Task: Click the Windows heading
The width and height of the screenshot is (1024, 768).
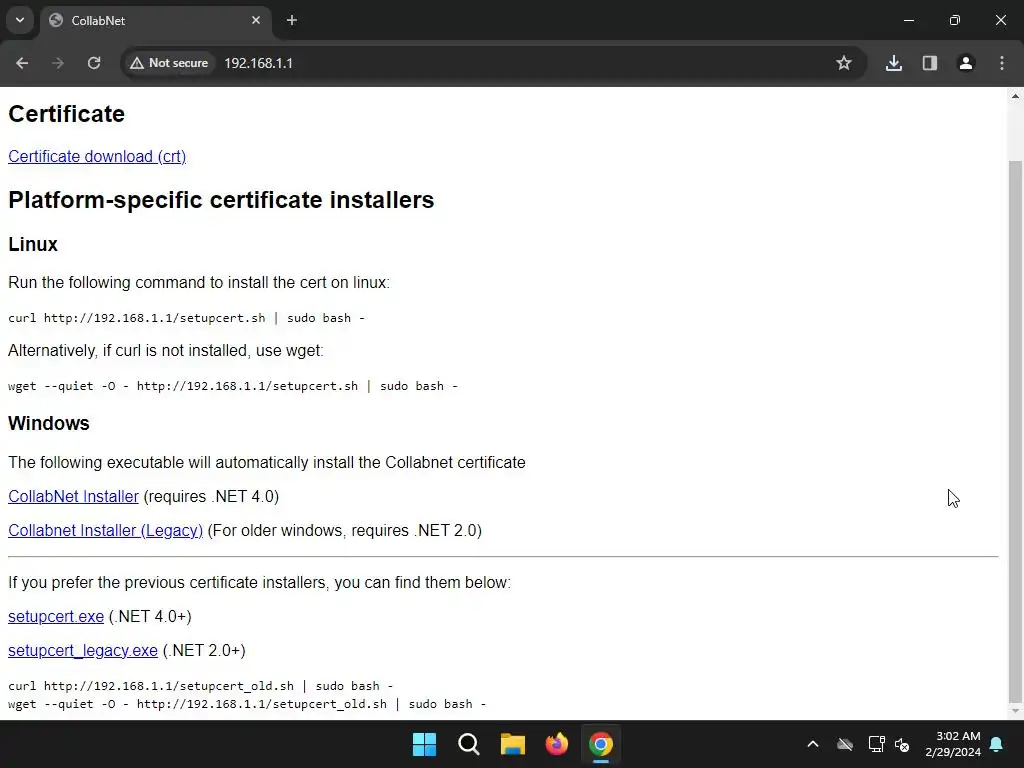Action: (49, 423)
